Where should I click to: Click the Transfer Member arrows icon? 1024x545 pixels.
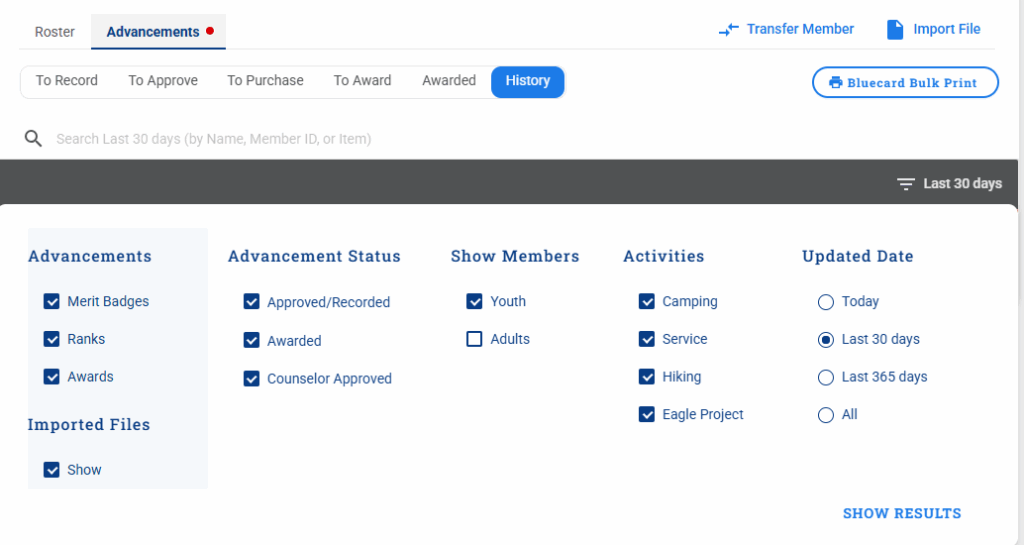pyautogui.click(x=729, y=30)
